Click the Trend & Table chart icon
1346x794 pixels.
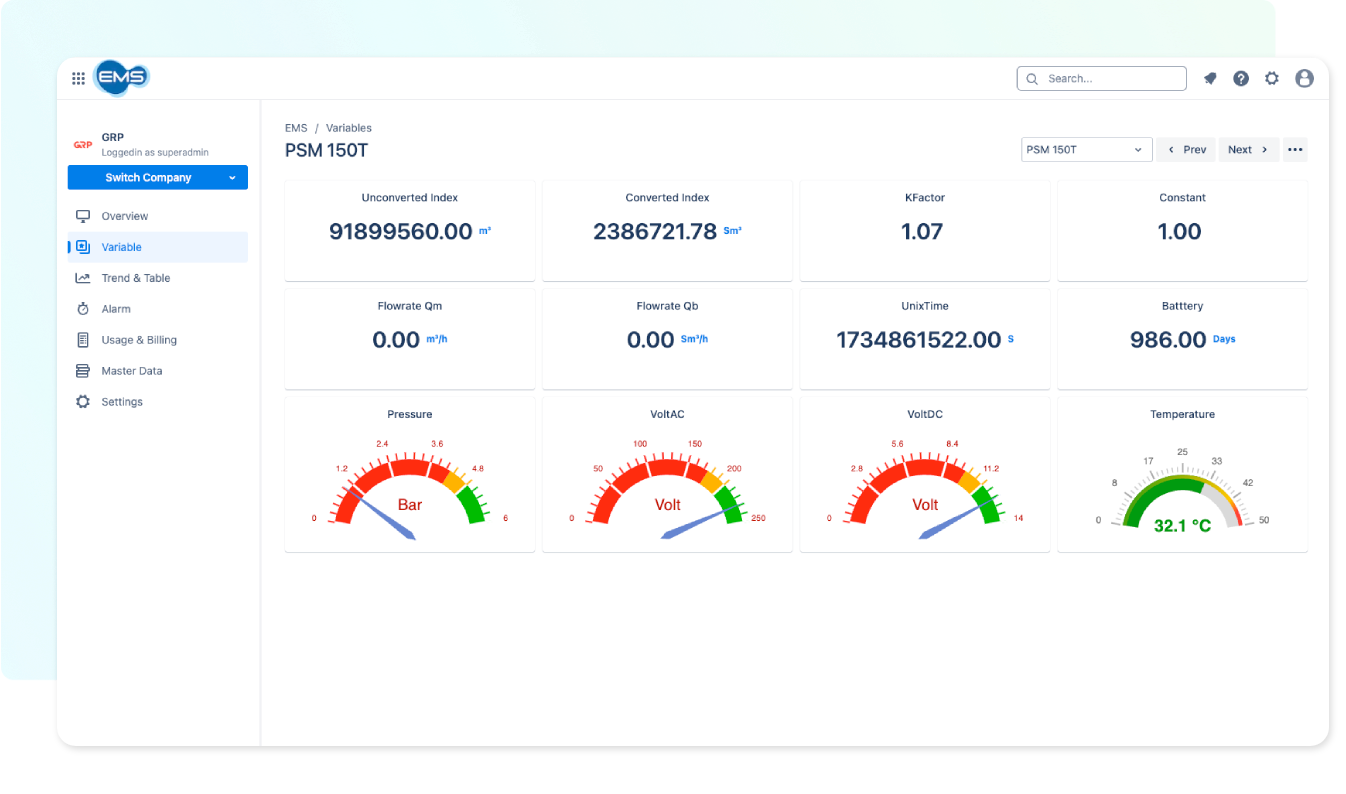click(83, 278)
